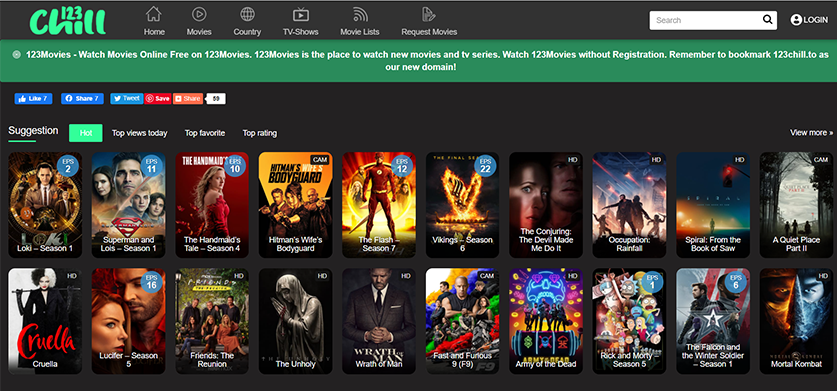Image resolution: width=837 pixels, height=391 pixels.
Task: Click the search magnifier icon
Action: pos(768,20)
